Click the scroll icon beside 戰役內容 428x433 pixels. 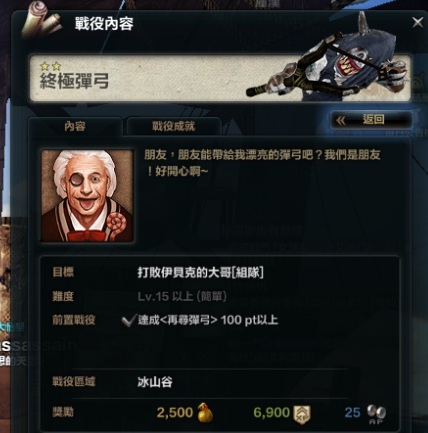(43, 20)
